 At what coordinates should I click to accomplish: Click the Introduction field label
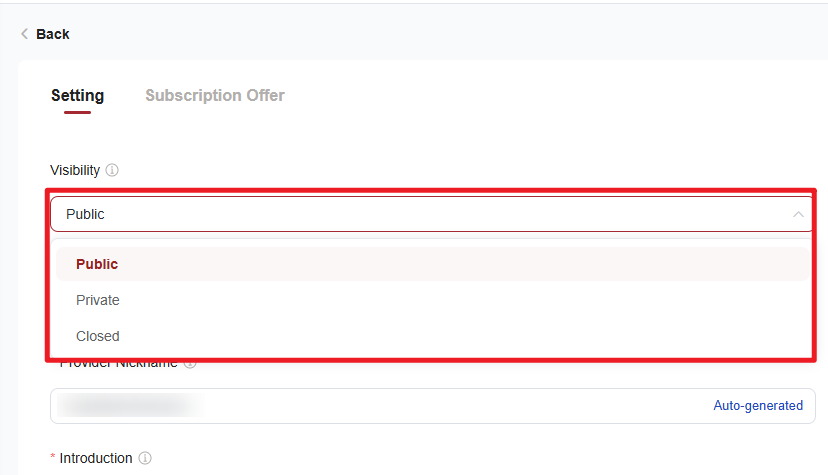click(96, 458)
